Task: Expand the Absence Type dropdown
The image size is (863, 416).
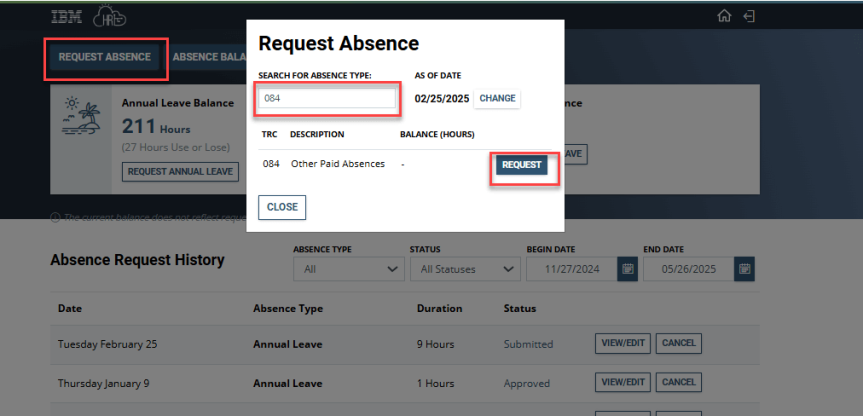Action: coord(349,269)
